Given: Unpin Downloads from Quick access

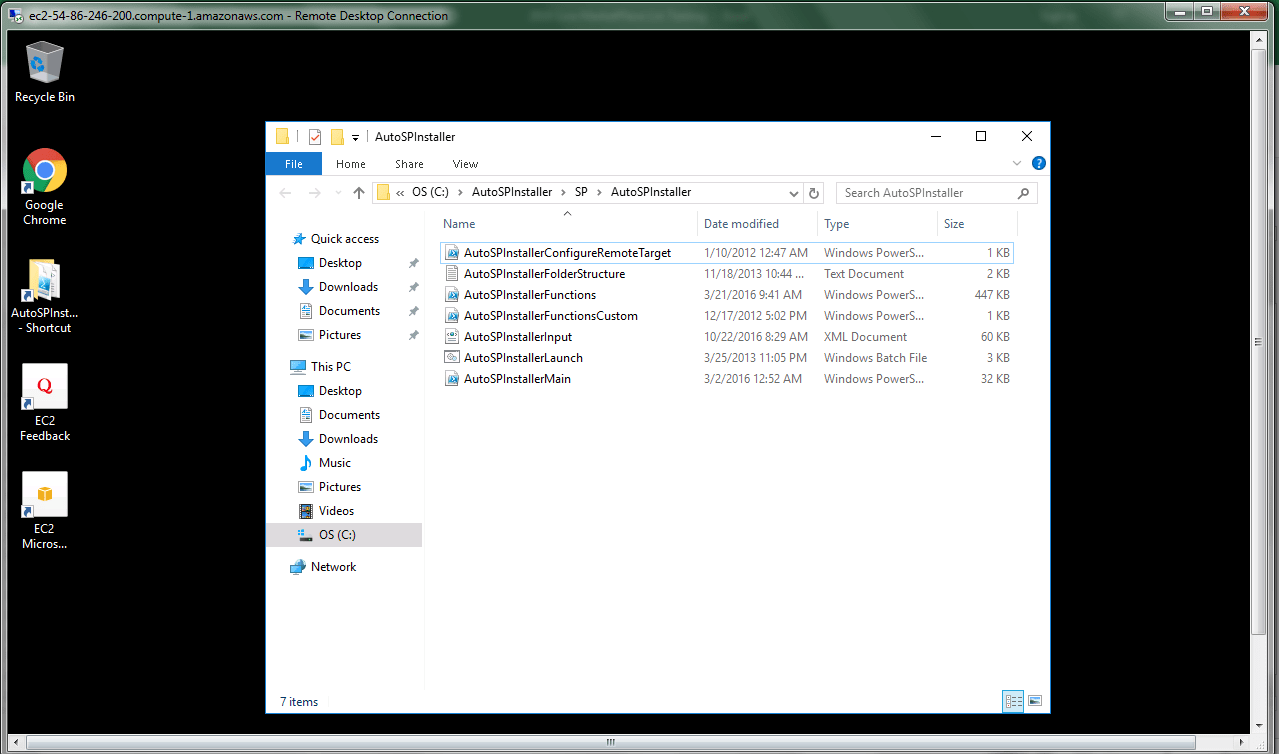Looking at the screenshot, I should [x=413, y=287].
